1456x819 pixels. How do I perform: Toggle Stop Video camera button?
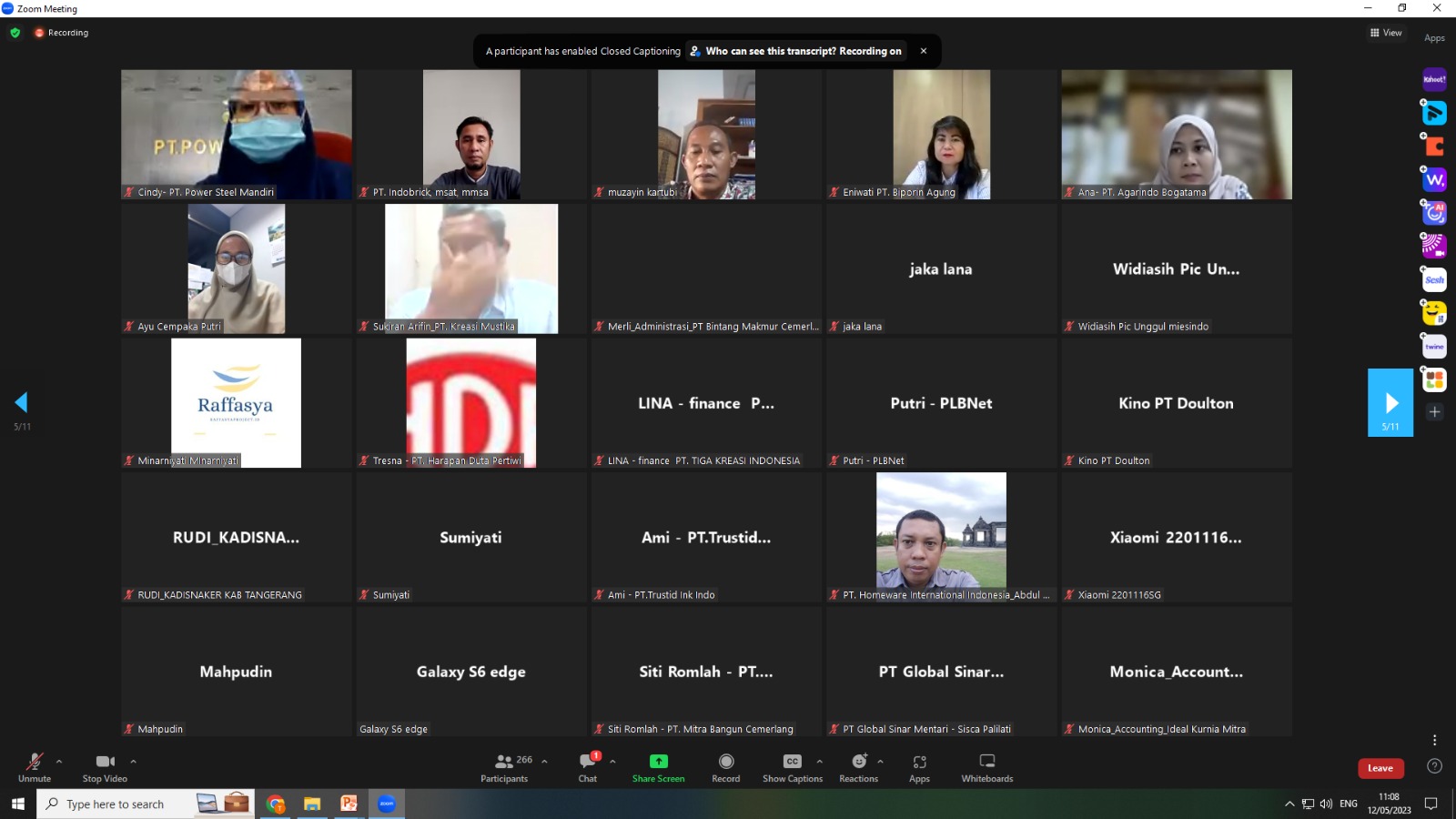click(105, 766)
